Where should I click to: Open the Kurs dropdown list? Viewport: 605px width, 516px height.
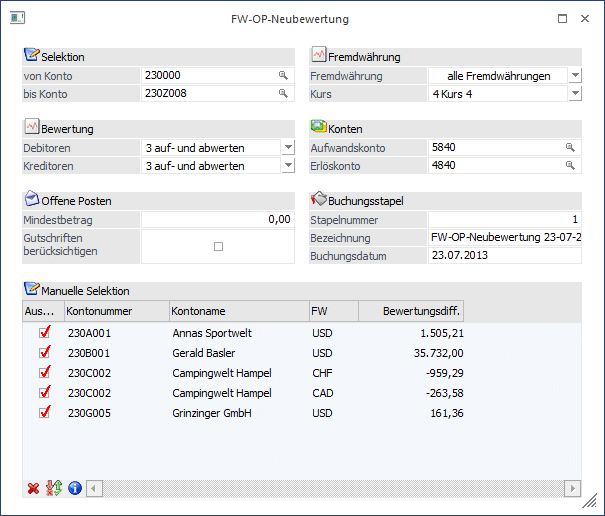(x=574, y=93)
